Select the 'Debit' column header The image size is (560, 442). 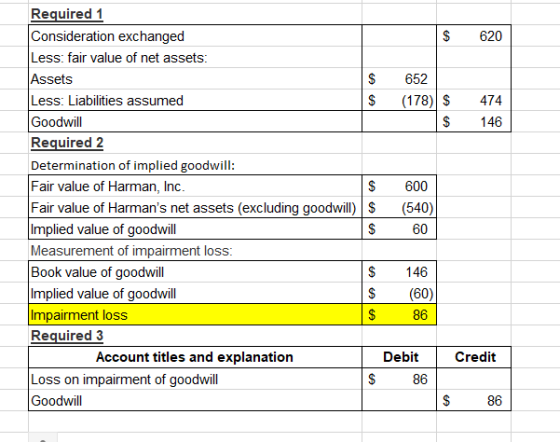coord(399,357)
